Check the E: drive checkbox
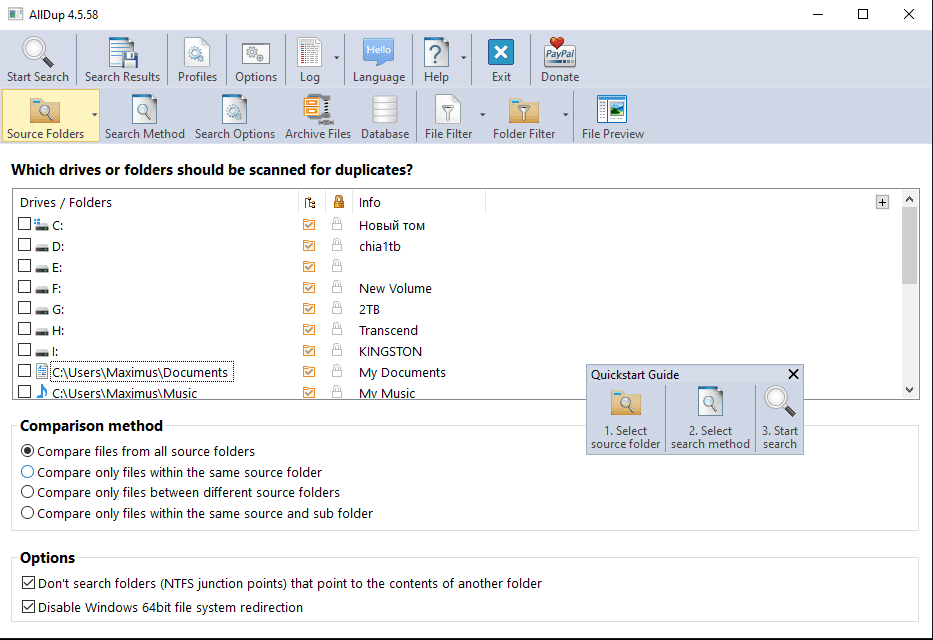This screenshot has height=640, width=933. tap(24, 265)
